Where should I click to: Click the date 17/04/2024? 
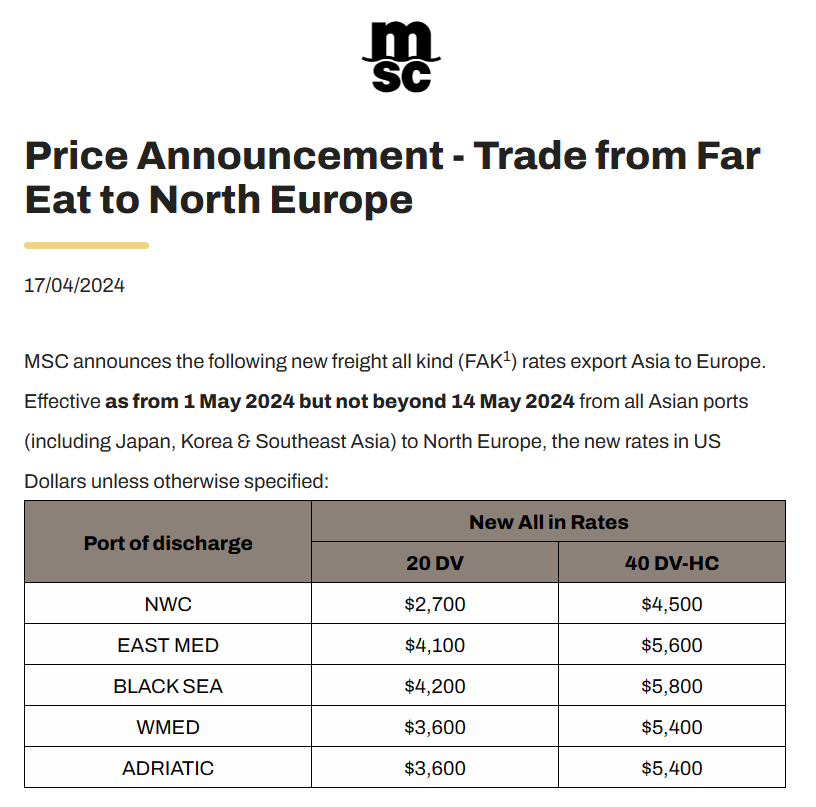point(74,286)
